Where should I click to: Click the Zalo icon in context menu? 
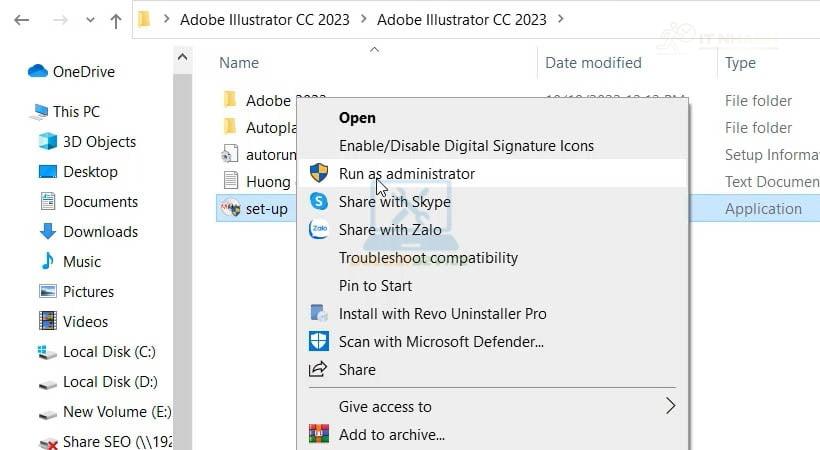319,229
